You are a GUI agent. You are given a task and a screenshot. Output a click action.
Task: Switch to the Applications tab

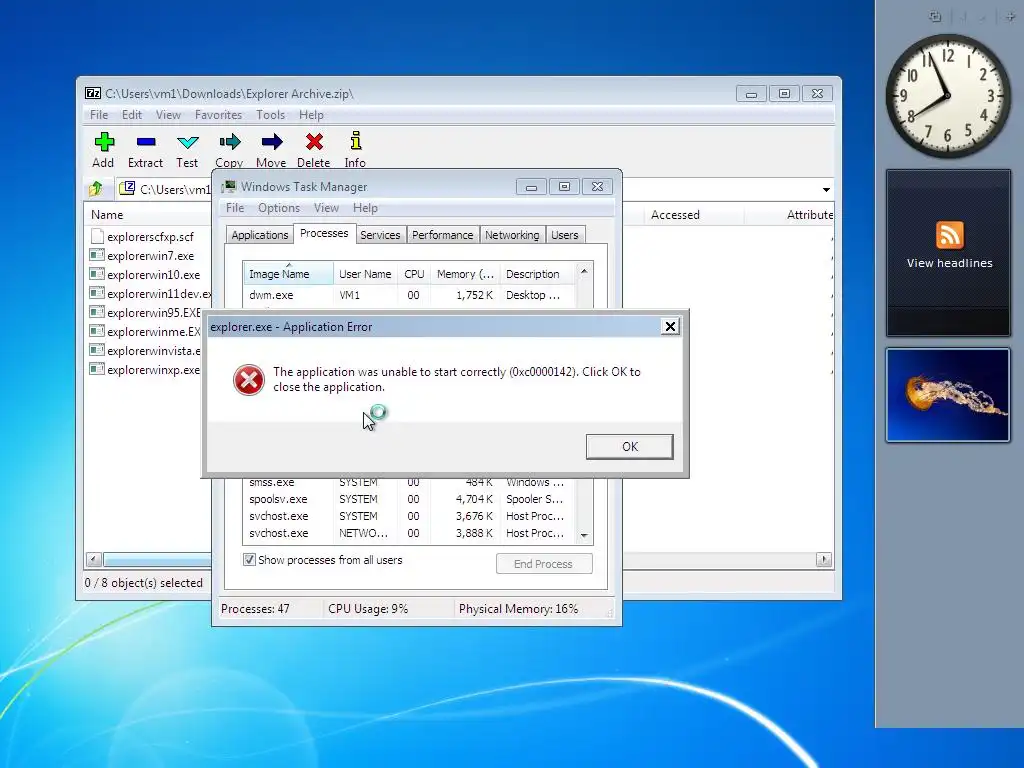click(259, 235)
